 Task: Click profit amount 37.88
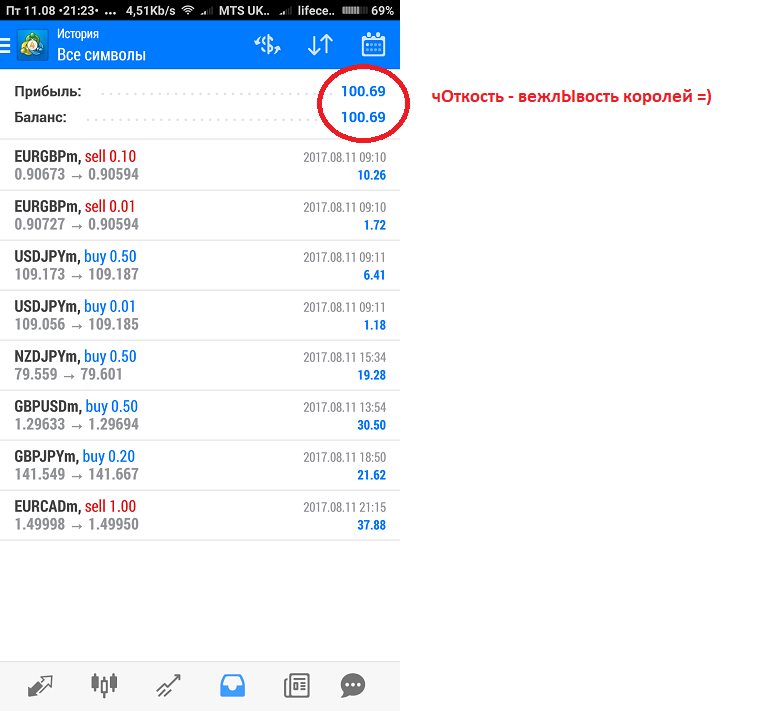(372, 525)
